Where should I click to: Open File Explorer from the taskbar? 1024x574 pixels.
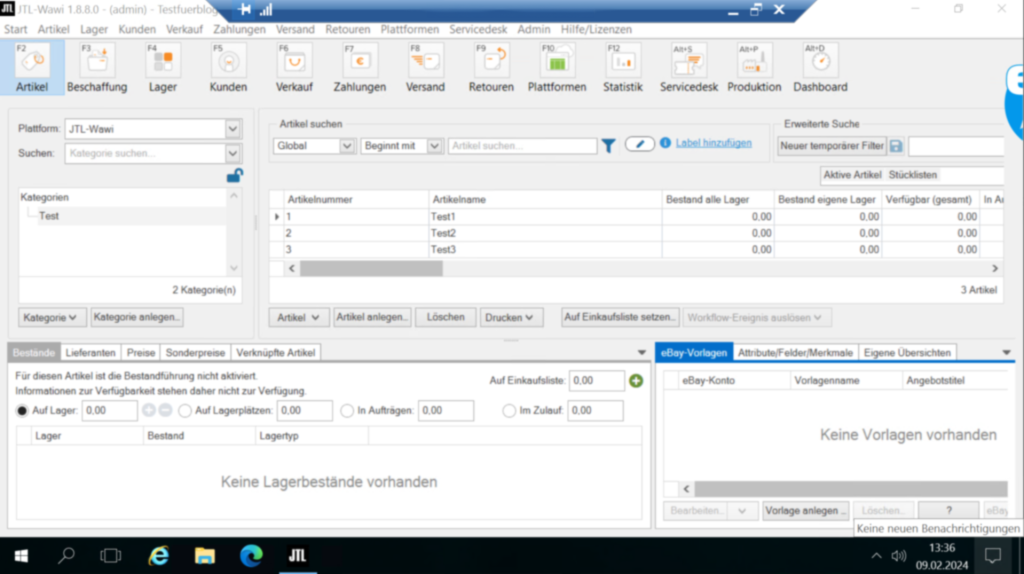[x=204, y=556]
